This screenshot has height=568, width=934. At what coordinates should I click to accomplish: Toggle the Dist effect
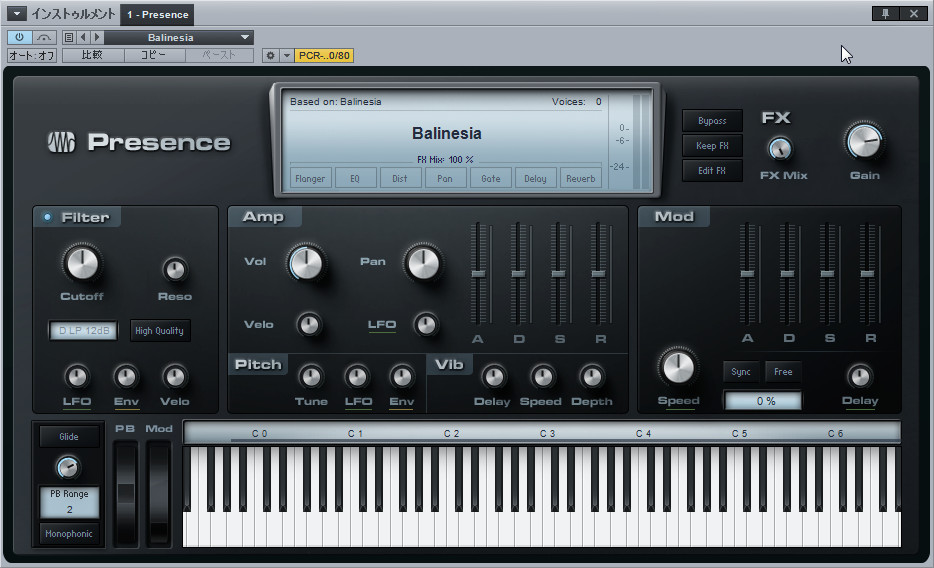tap(400, 178)
